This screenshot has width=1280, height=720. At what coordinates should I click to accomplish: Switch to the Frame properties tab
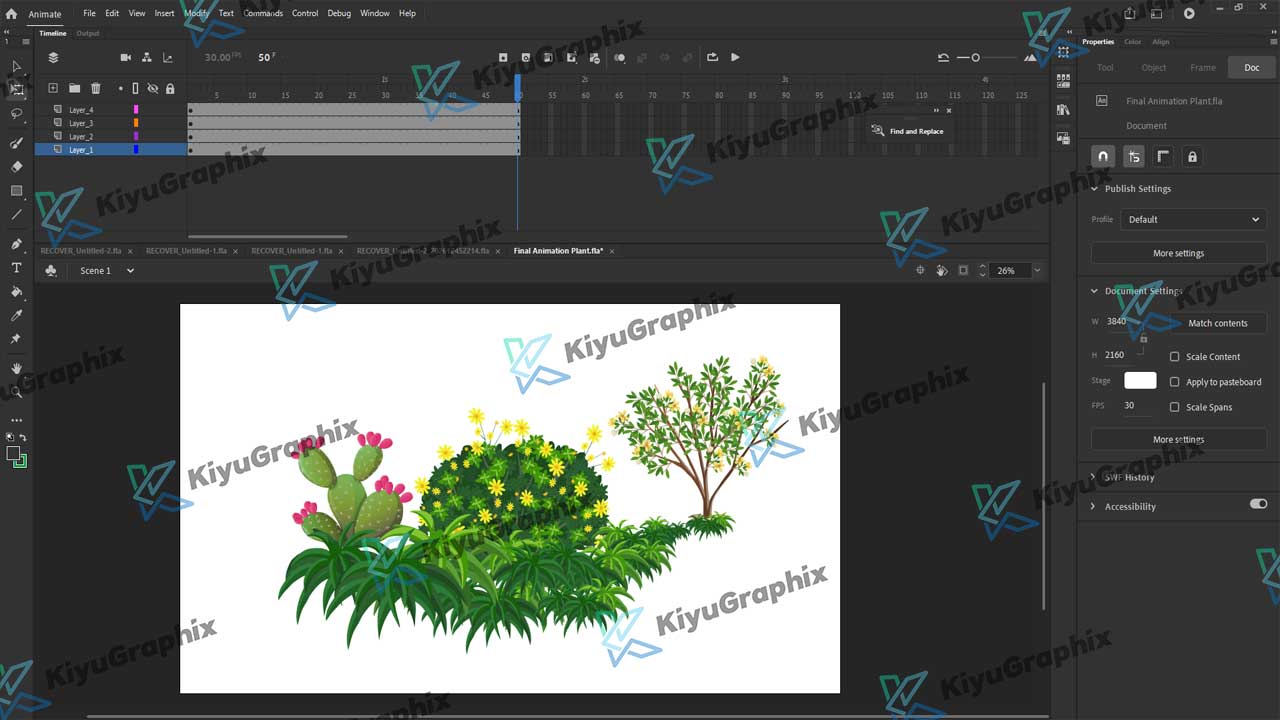(x=1203, y=67)
